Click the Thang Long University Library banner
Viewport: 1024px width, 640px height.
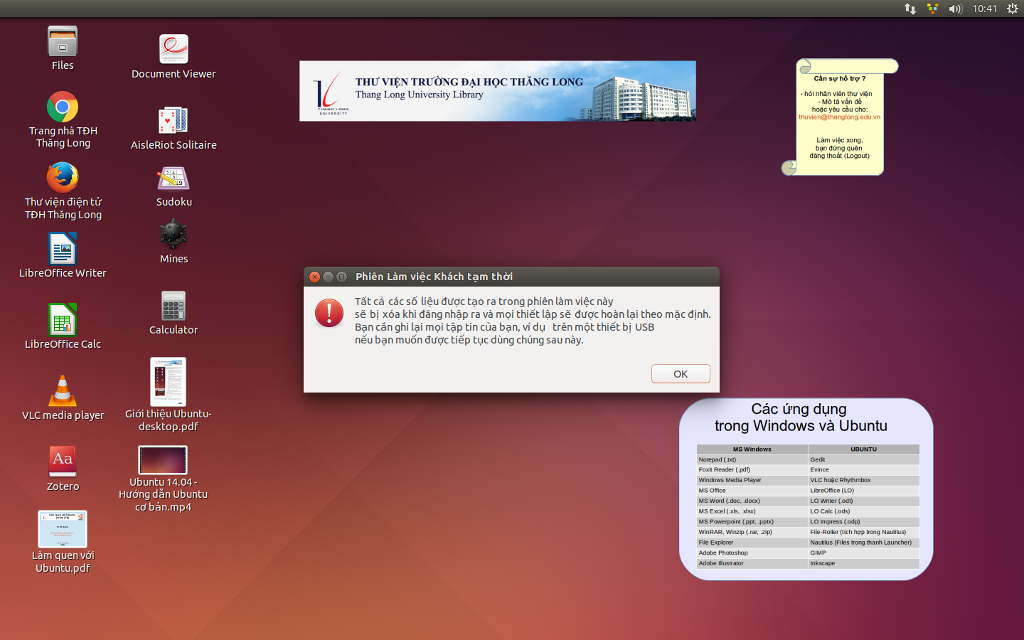[498, 91]
